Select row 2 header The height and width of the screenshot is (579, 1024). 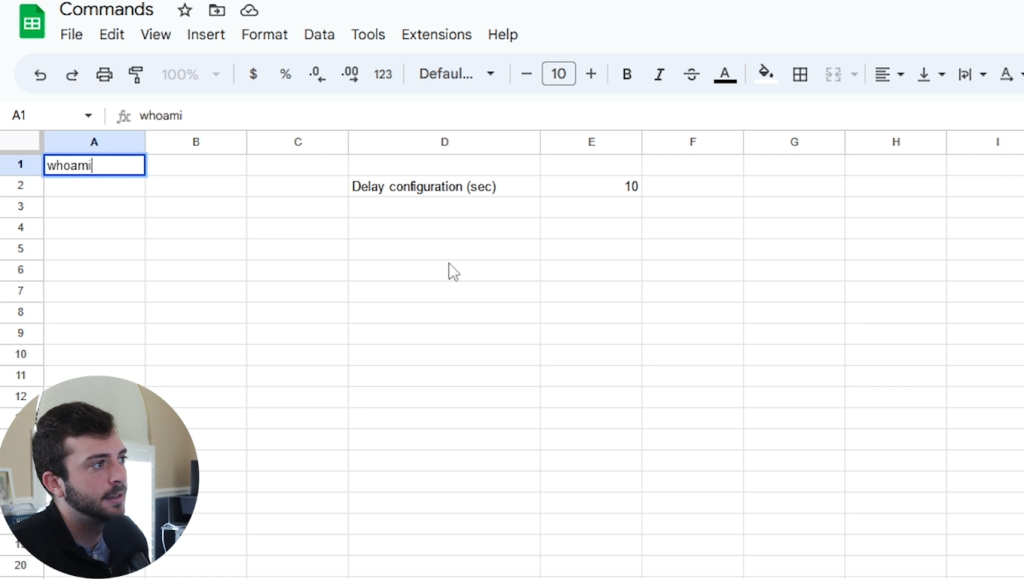21,185
